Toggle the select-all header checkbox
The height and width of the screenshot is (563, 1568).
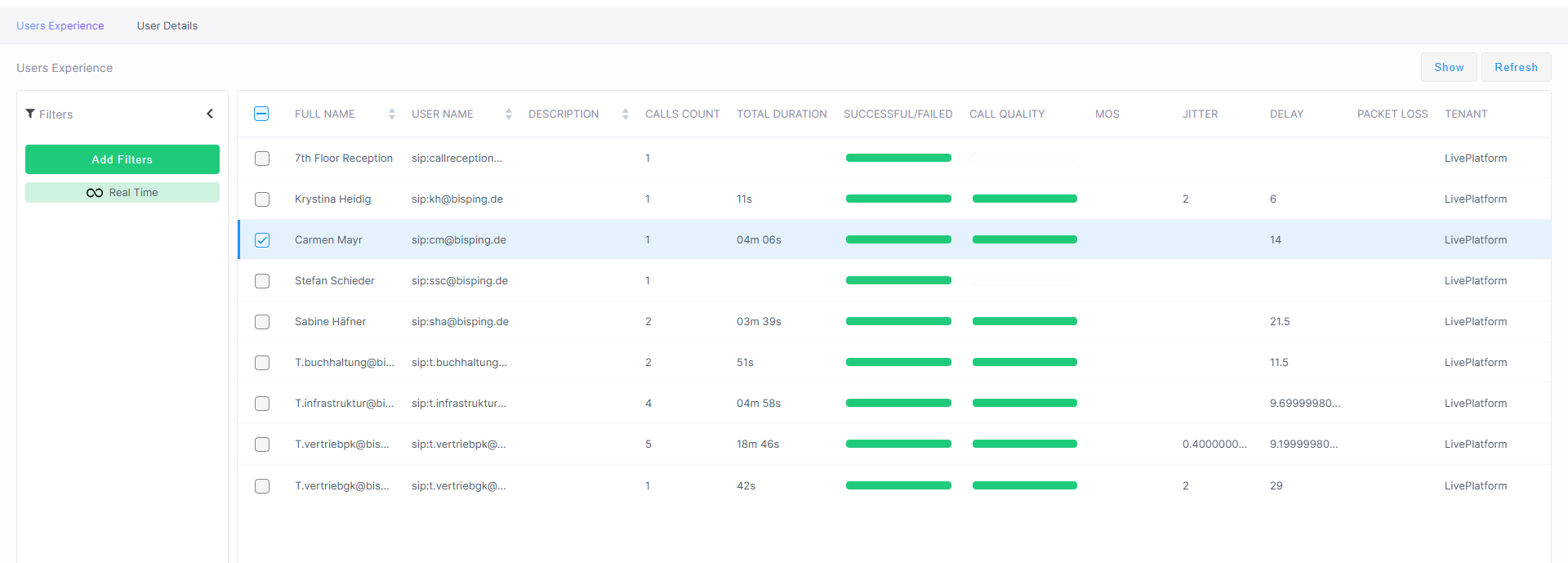tap(261, 114)
